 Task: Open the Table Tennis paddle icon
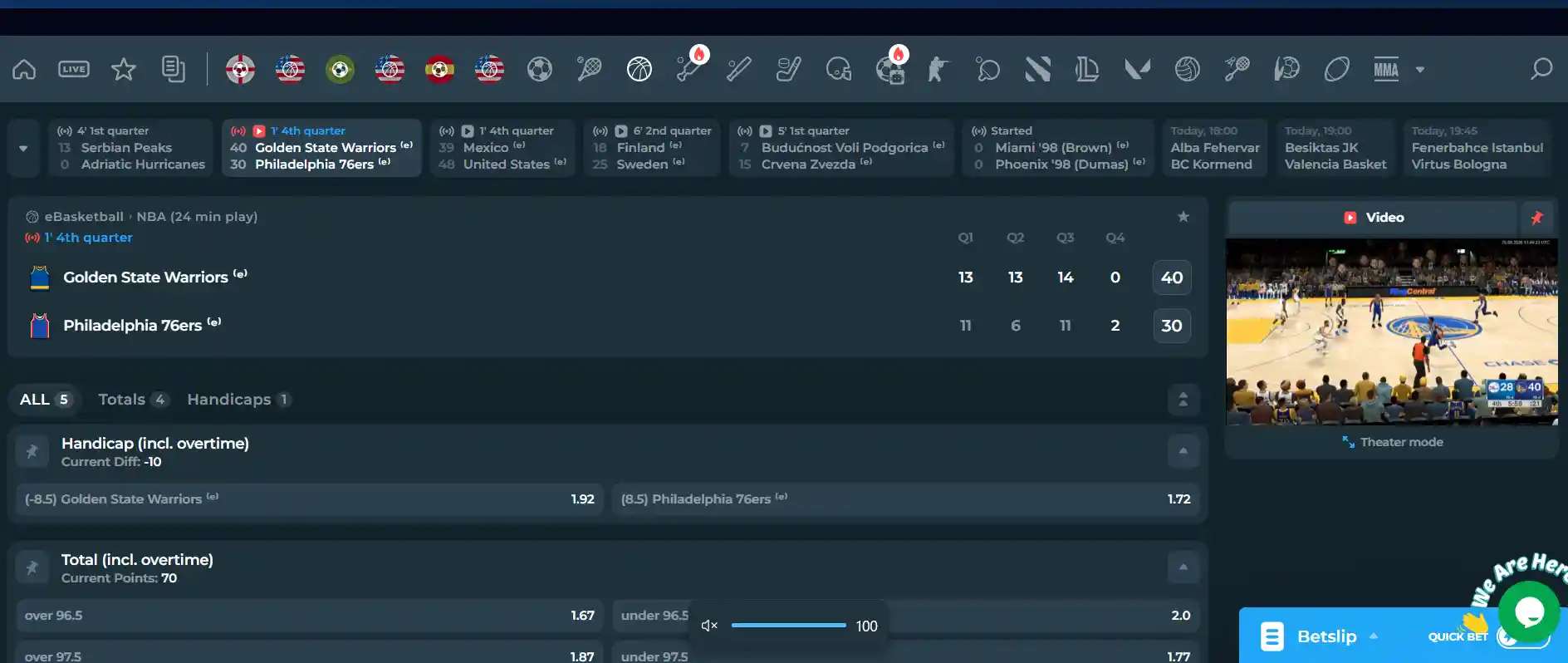pos(987,69)
